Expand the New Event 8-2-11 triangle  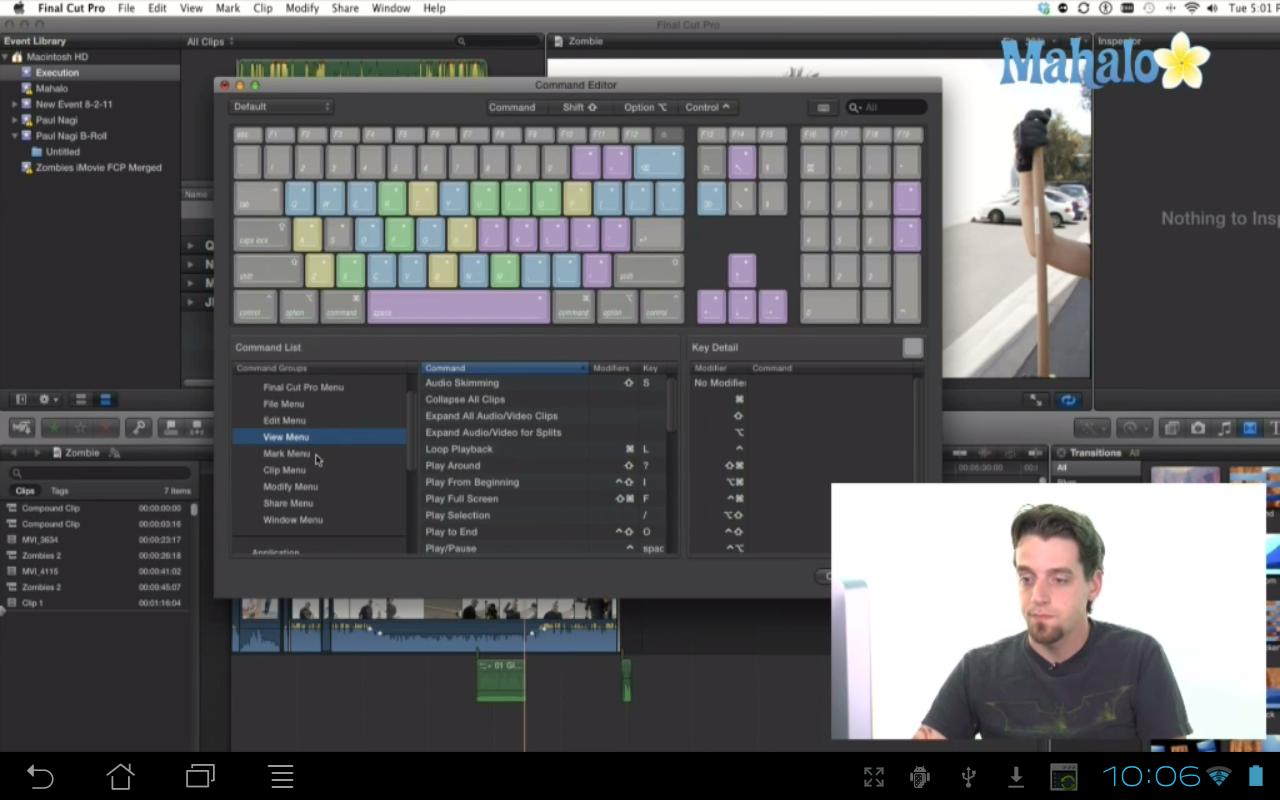click(15, 104)
